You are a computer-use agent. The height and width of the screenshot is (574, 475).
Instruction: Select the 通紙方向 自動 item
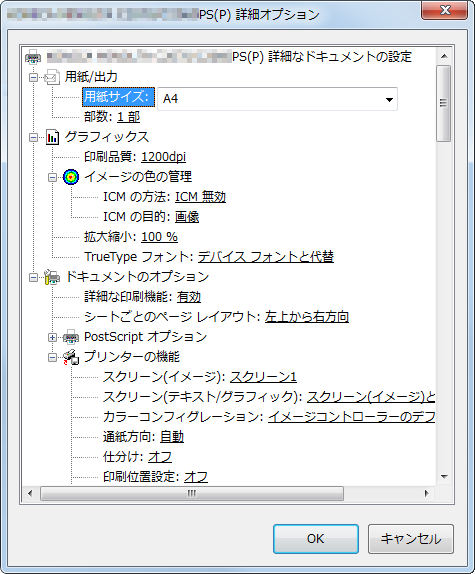point(172,437)
